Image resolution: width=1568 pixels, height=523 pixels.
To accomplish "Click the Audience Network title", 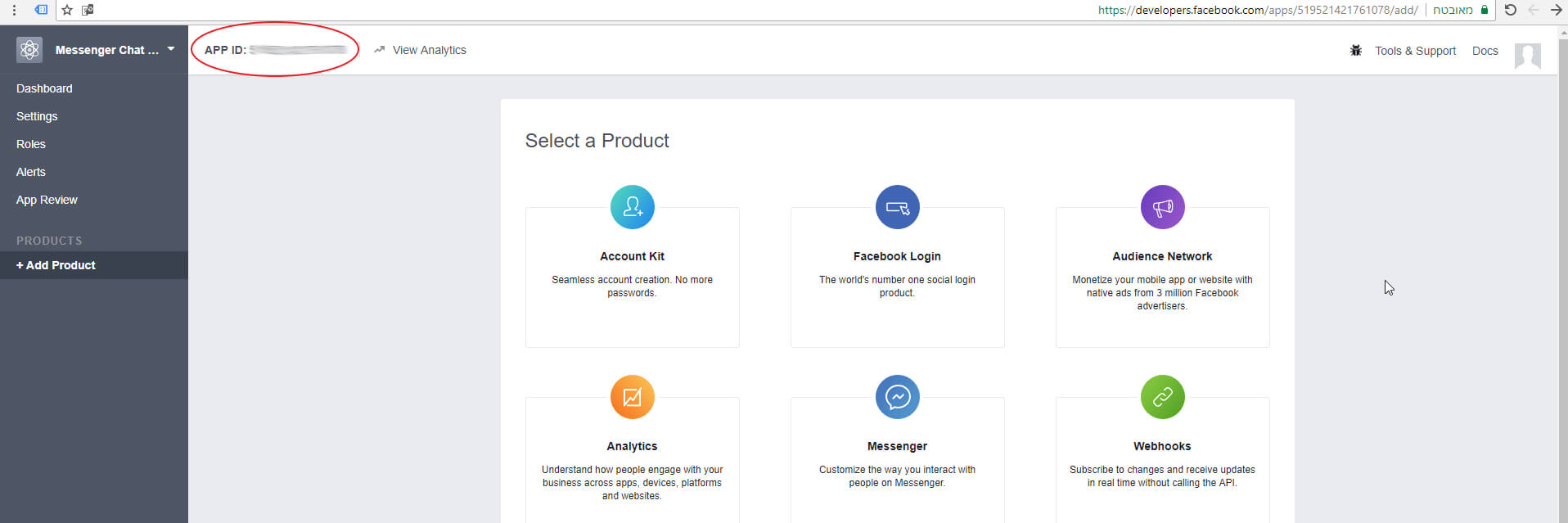I will [1162, 256].
